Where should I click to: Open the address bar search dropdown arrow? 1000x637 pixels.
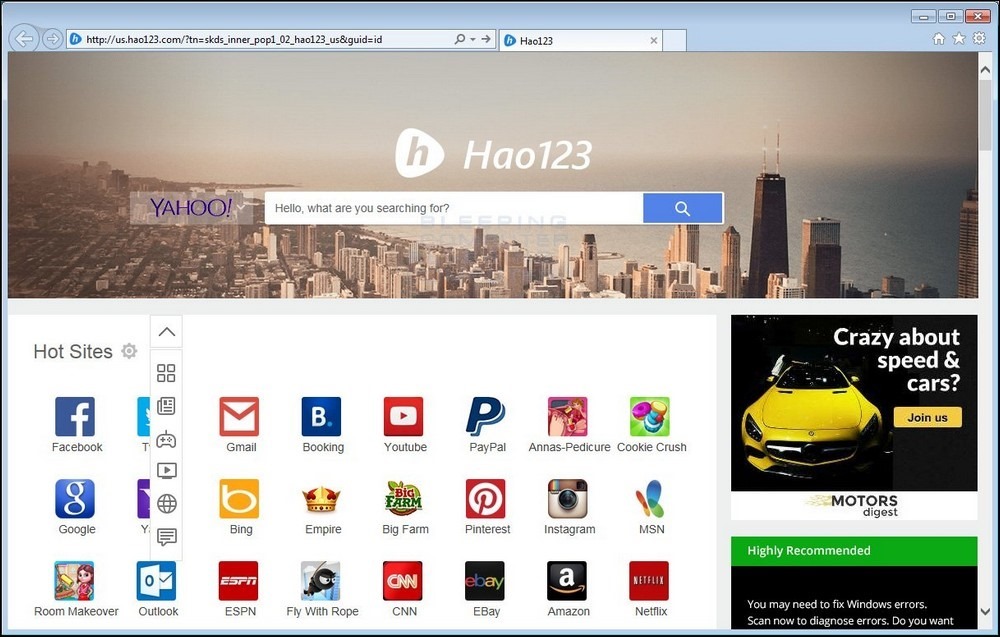click(473, 40)
